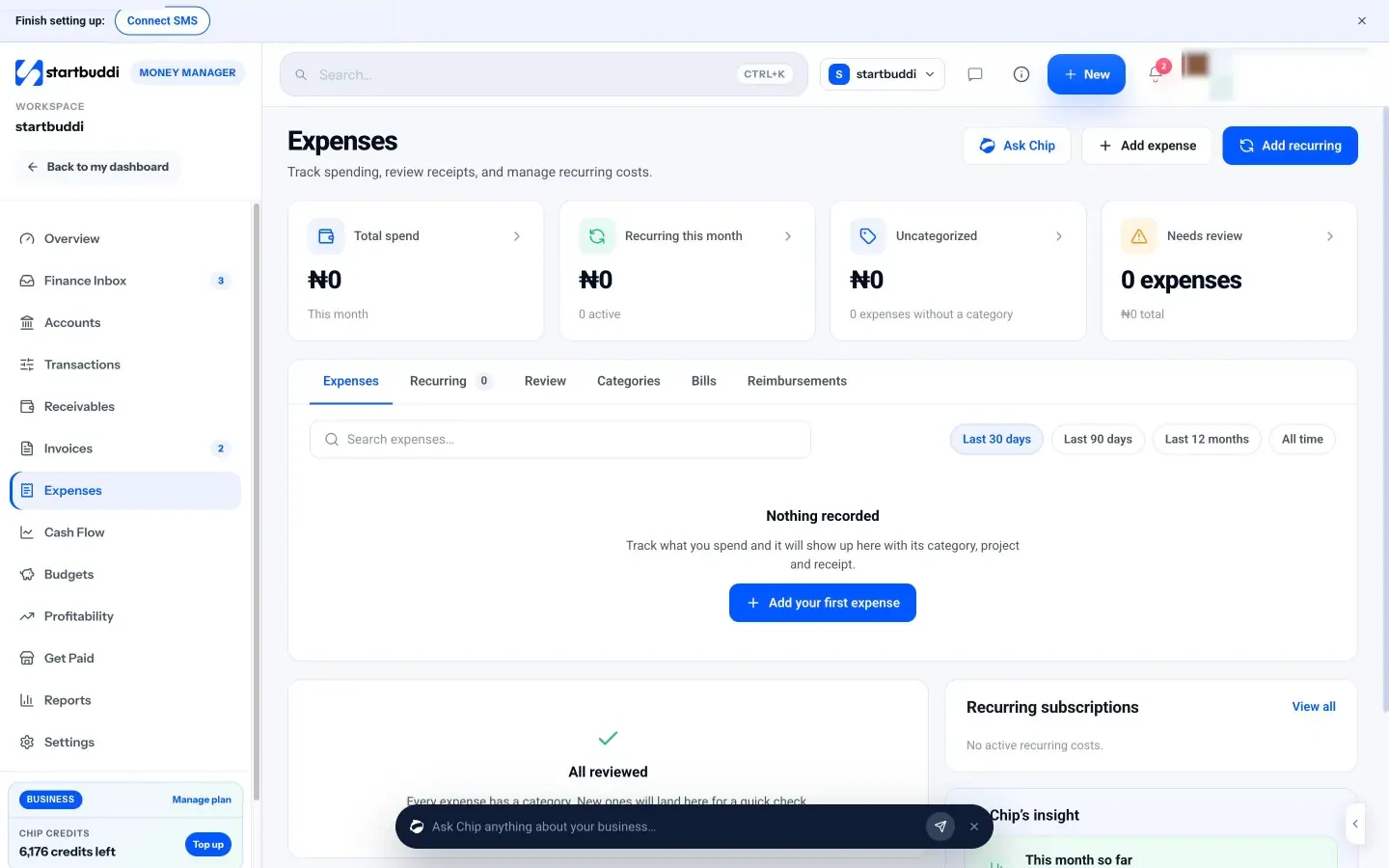This screenshot has width=1389, height=868.
Task: Switch to the Review tab
Action: (x=545, y=381)
